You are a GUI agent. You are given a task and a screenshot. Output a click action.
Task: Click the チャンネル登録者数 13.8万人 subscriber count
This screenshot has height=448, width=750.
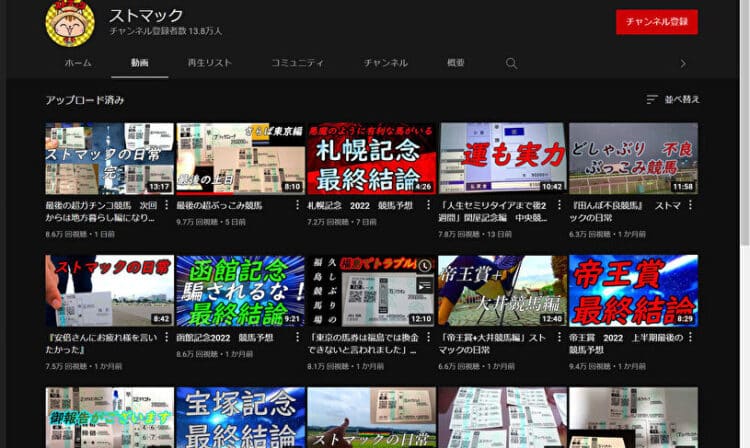point(165,31)
